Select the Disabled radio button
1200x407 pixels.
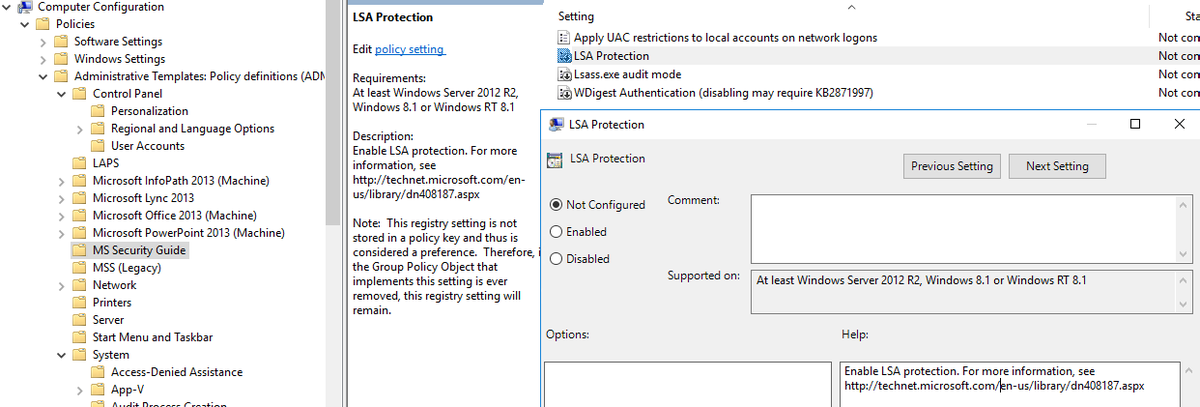(x=556, y=259)
